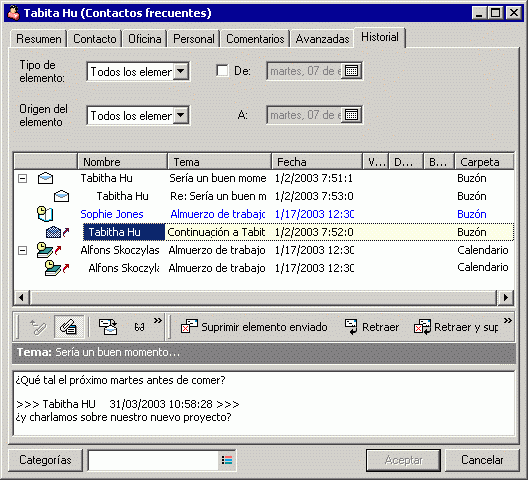Sort by the Carpeta column header

[484, 162]
